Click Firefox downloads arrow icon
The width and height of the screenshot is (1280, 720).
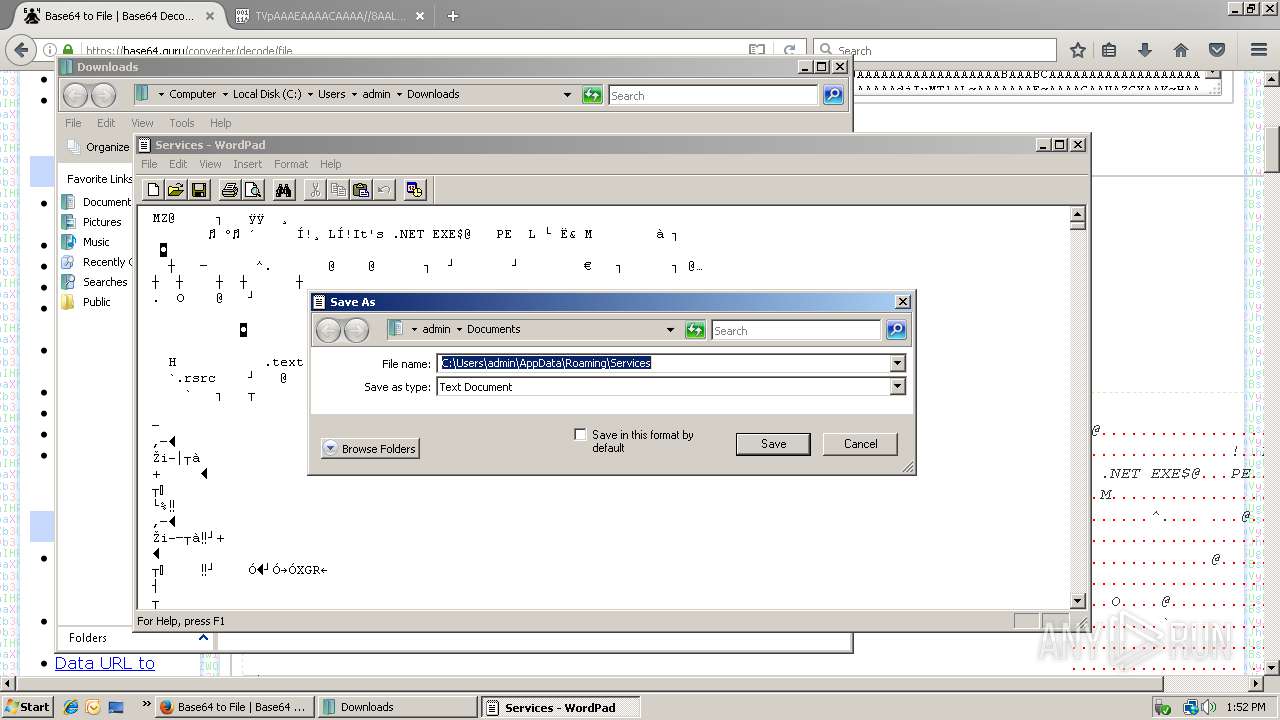(x=1145, y=49)
